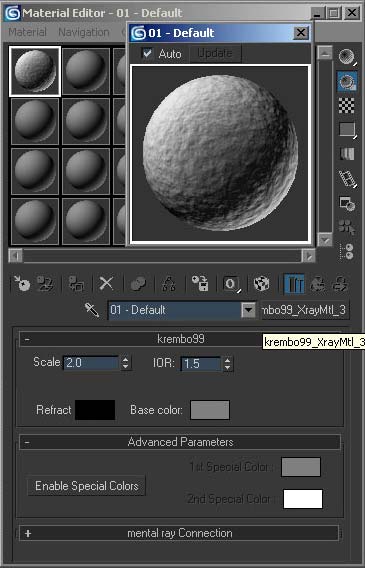Click the Sample UV Tiling icon

coord(347,129)
